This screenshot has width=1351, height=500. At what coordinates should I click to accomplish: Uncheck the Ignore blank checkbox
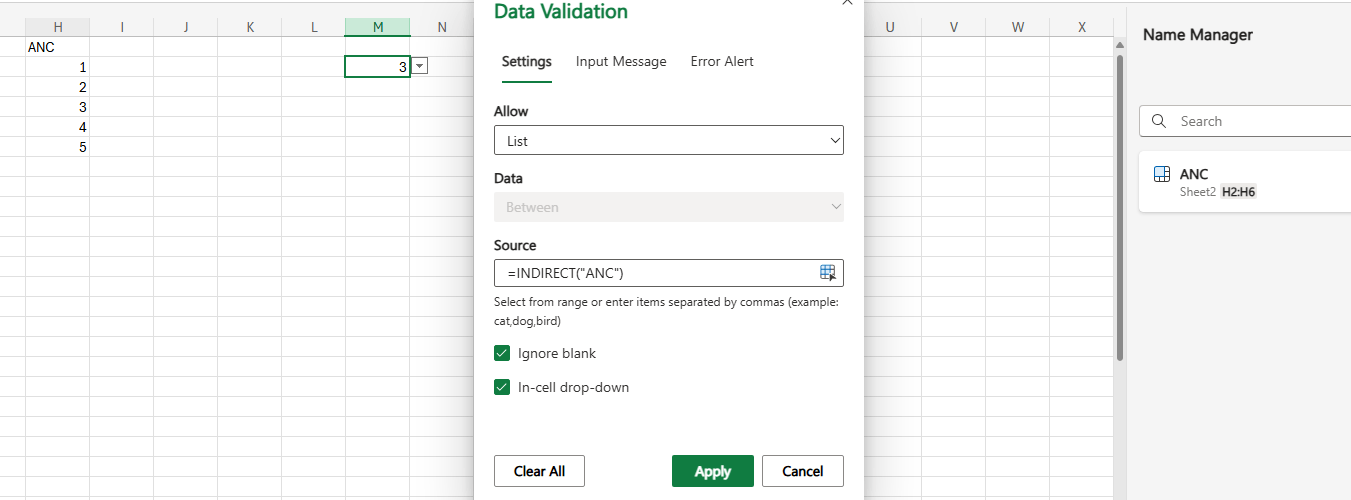coord(502,353)
